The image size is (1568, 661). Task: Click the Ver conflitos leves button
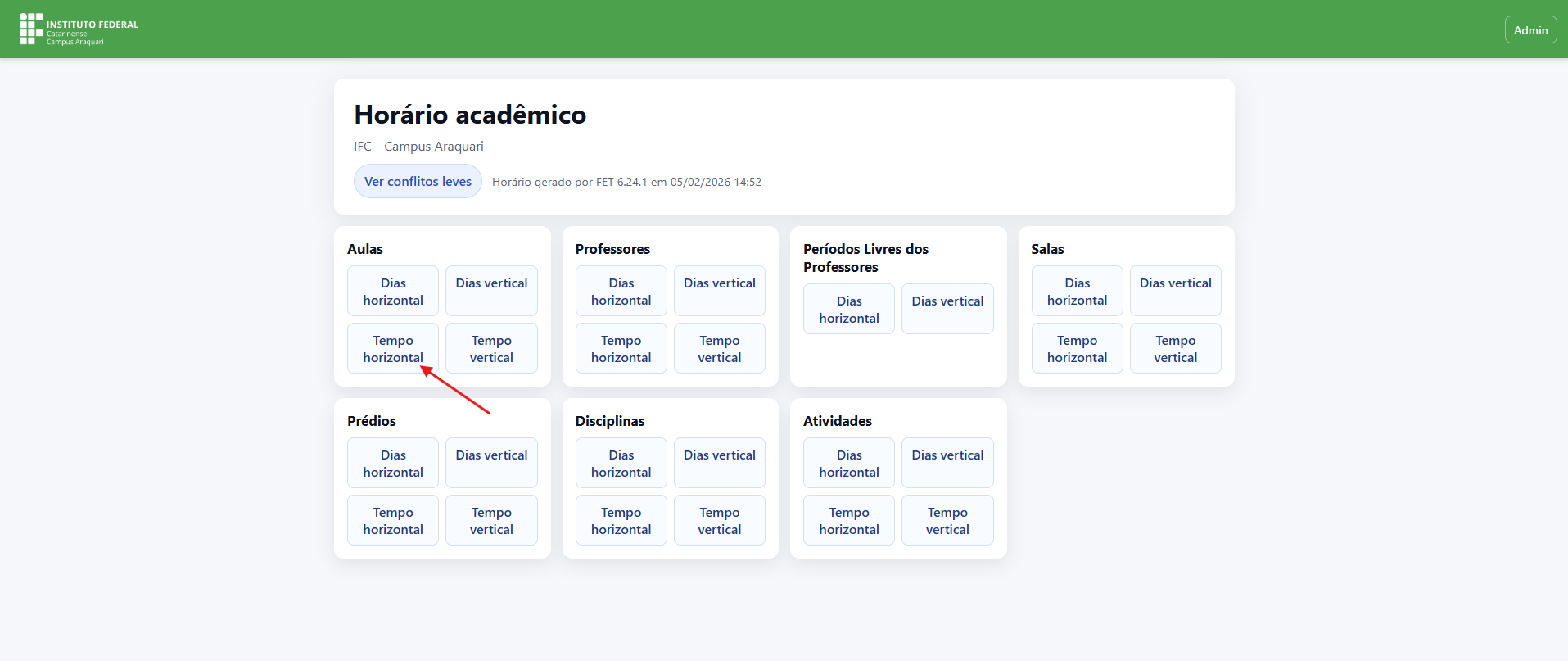(x=418, y=181)
